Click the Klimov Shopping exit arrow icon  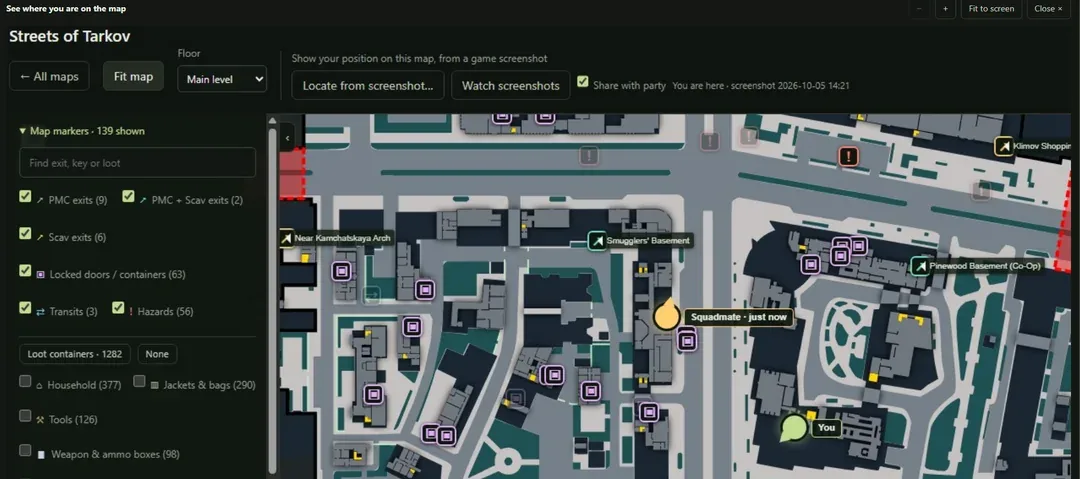click(1004, 146)
